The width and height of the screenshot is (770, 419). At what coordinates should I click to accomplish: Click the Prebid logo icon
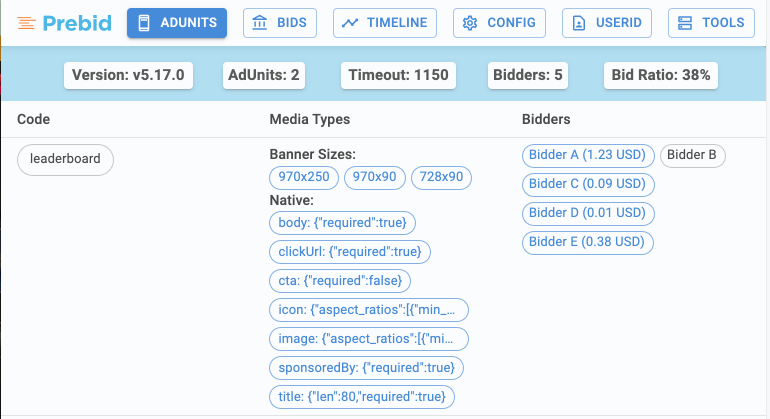(x=27, y=23)
